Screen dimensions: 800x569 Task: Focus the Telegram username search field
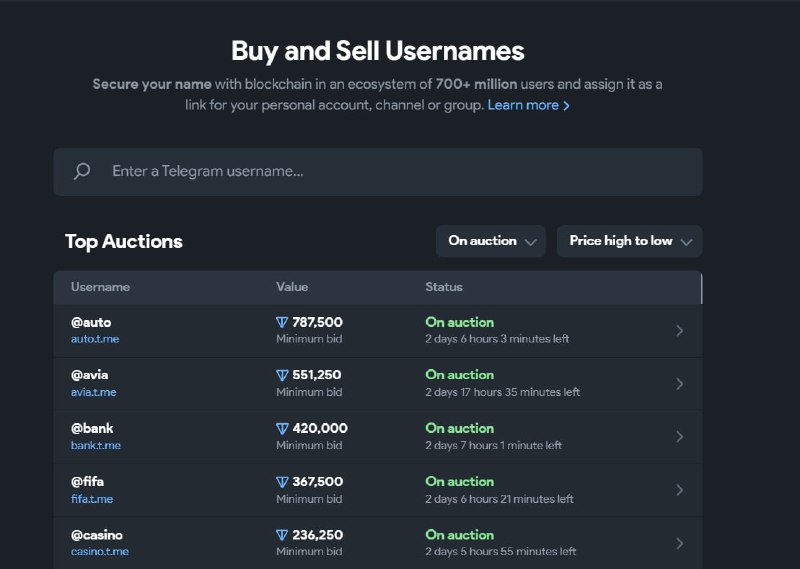378,172
